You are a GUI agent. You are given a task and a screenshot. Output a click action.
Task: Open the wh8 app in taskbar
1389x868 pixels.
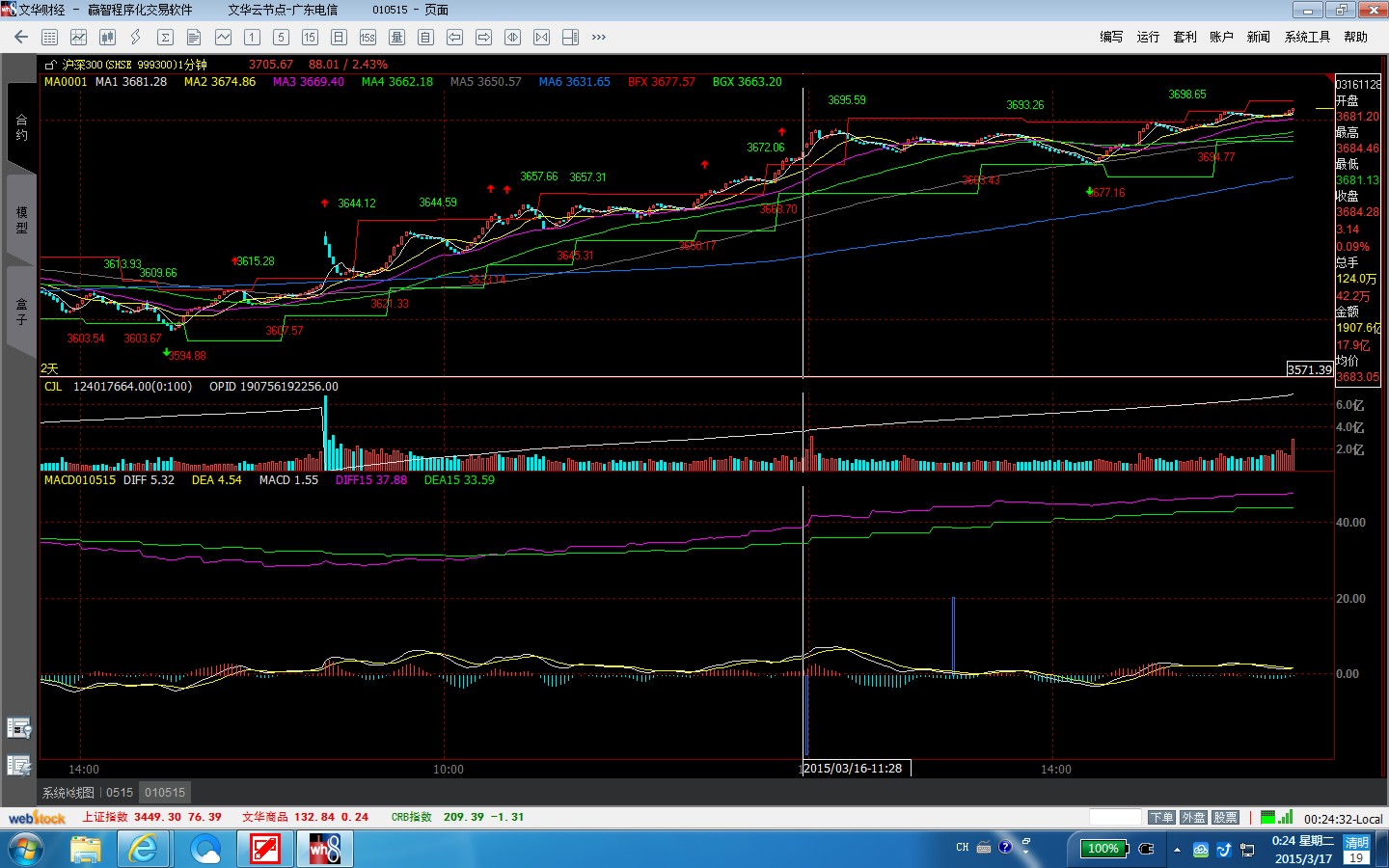325,849
